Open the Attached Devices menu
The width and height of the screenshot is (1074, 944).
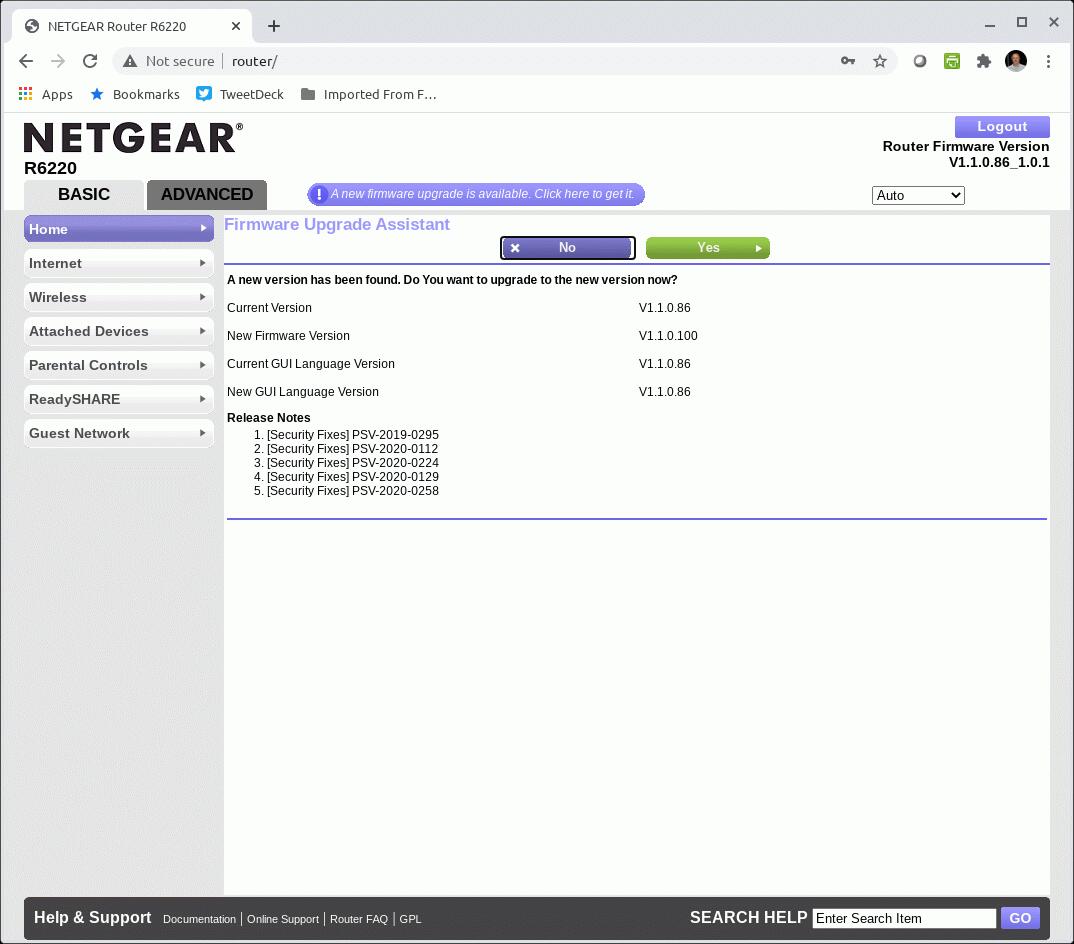pos(118,331)
